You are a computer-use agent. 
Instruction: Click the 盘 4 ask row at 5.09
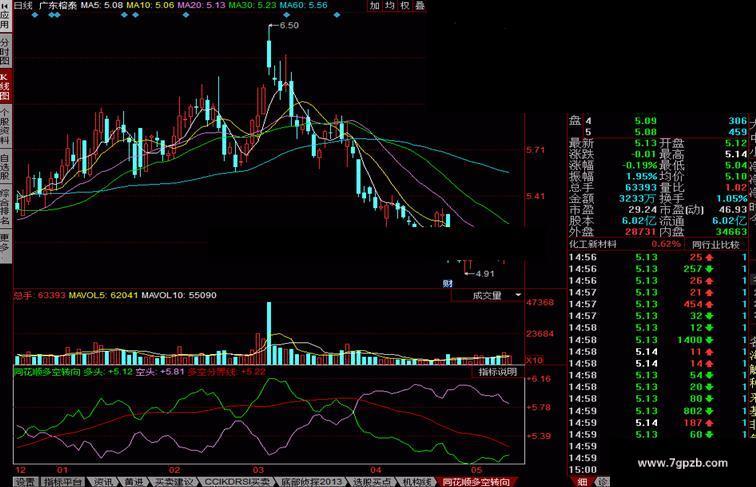658,121
